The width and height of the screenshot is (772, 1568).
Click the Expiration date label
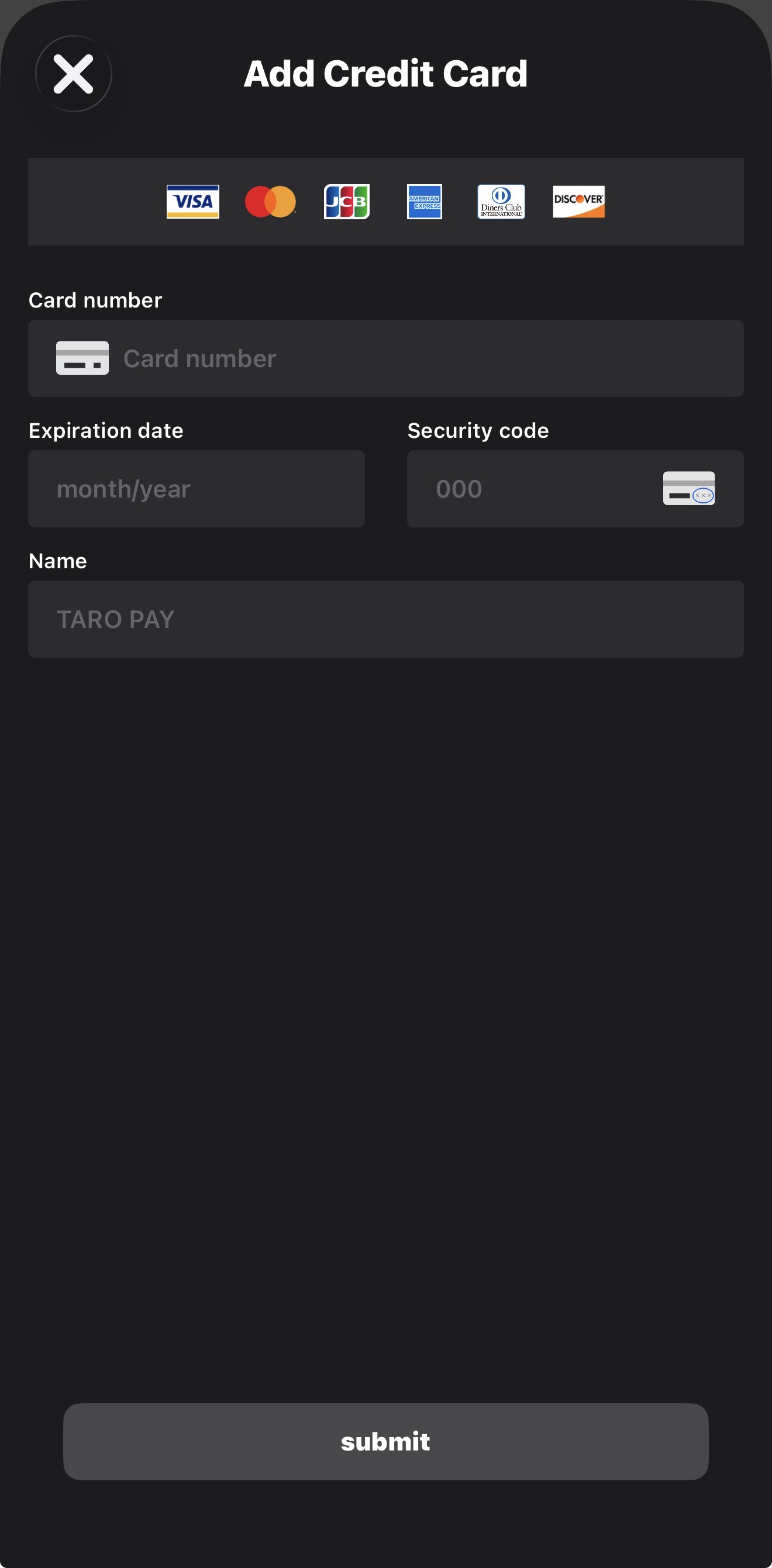pos(106,430)
